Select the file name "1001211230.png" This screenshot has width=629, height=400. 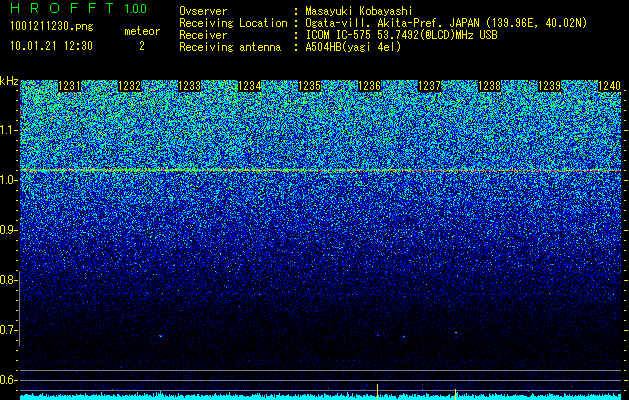[x=52, y=26]
